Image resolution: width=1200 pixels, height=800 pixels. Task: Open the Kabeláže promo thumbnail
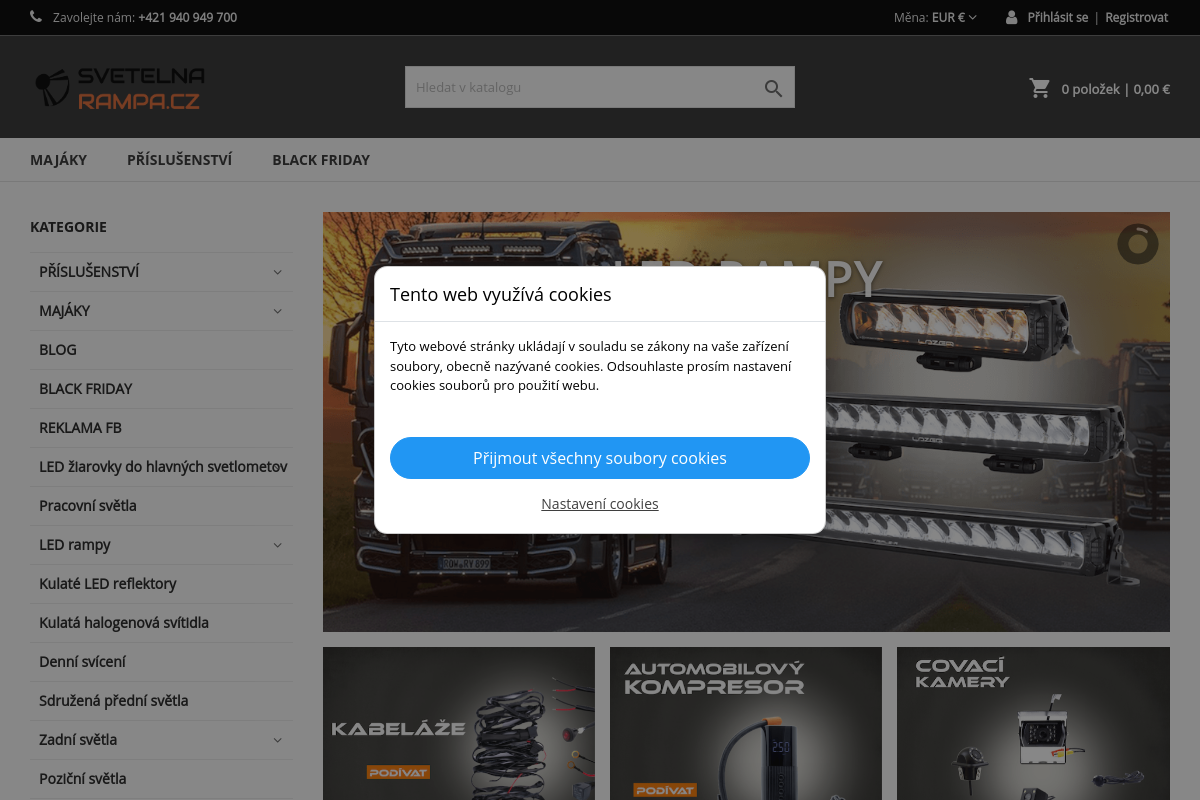pyautogui.click(x=458, y=723)
